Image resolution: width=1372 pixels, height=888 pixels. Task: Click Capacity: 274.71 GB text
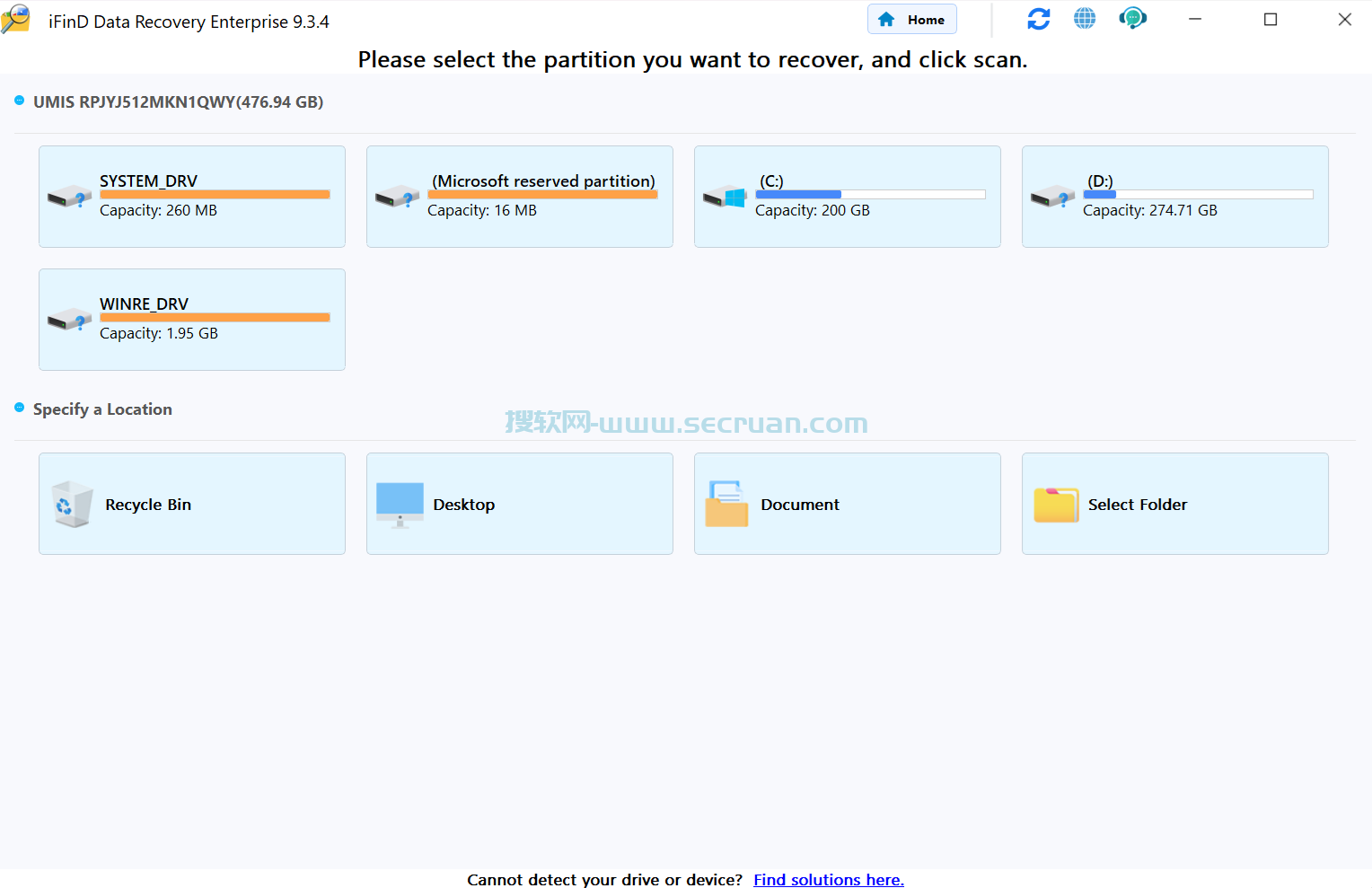point(1150,210)
